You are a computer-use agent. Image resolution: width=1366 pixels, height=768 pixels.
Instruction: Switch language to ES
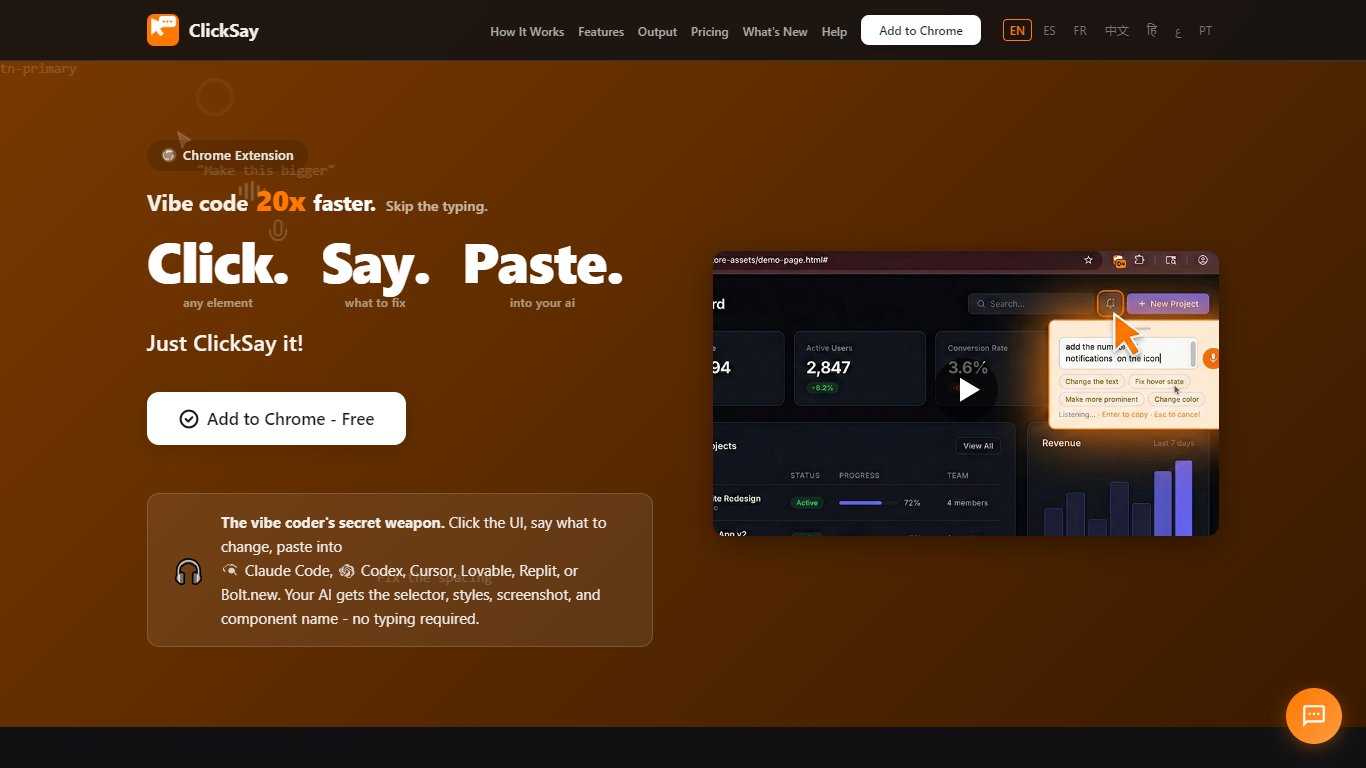tap(1049, 31)
